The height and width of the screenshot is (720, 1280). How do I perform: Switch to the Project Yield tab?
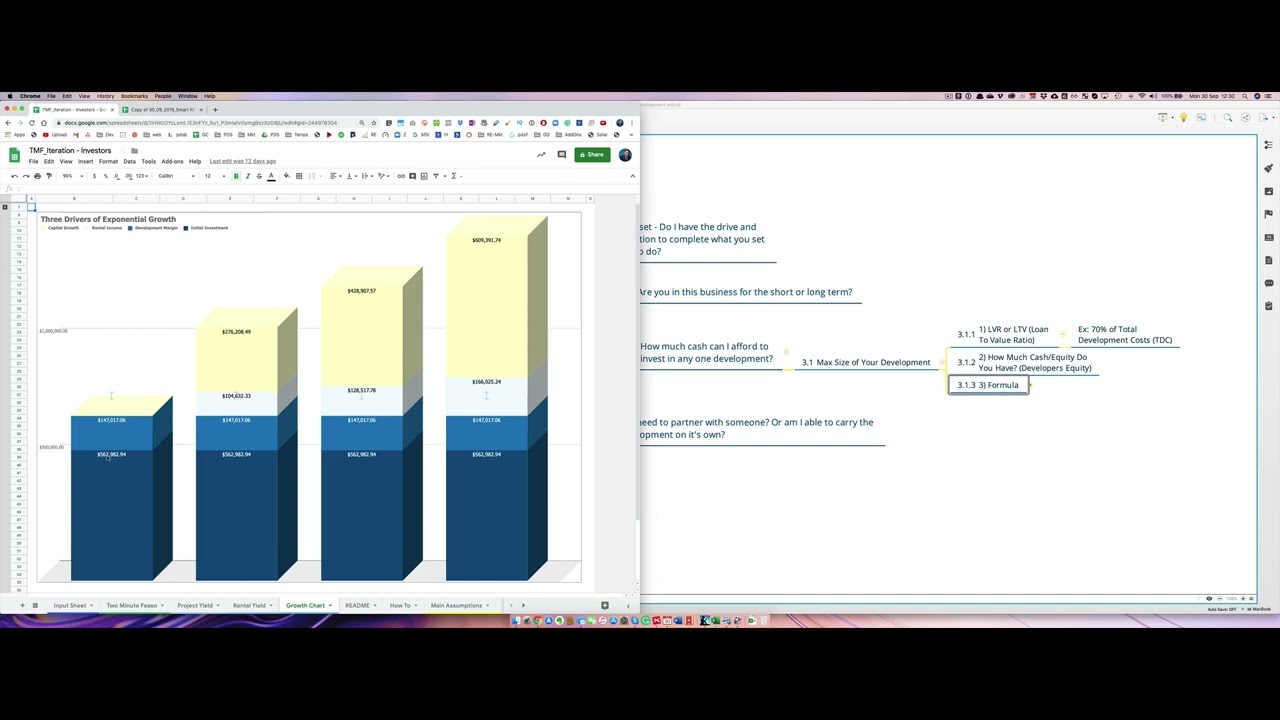[199, 605]
